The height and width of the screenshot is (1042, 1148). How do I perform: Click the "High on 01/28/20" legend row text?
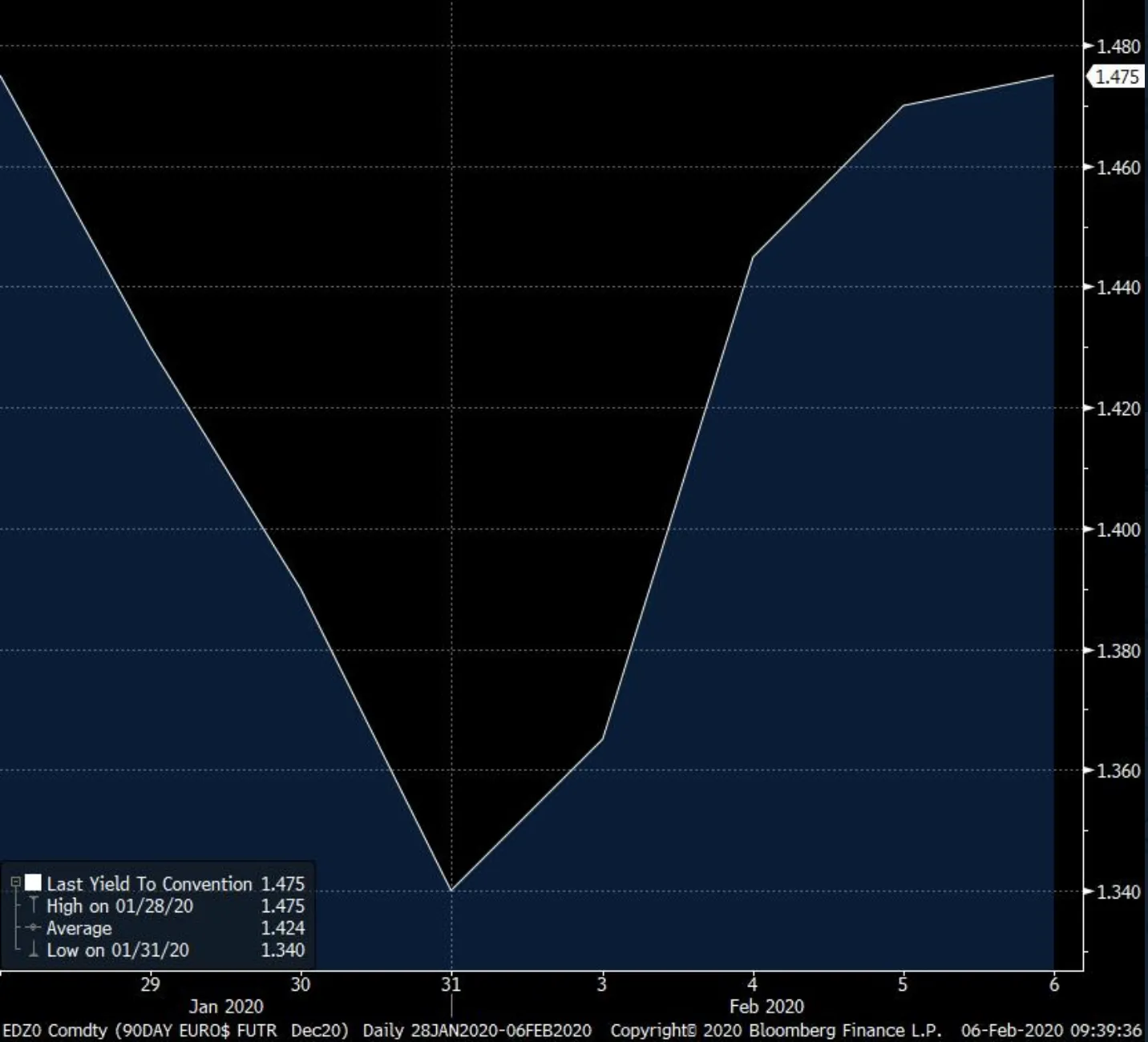(x=119, y=906)
